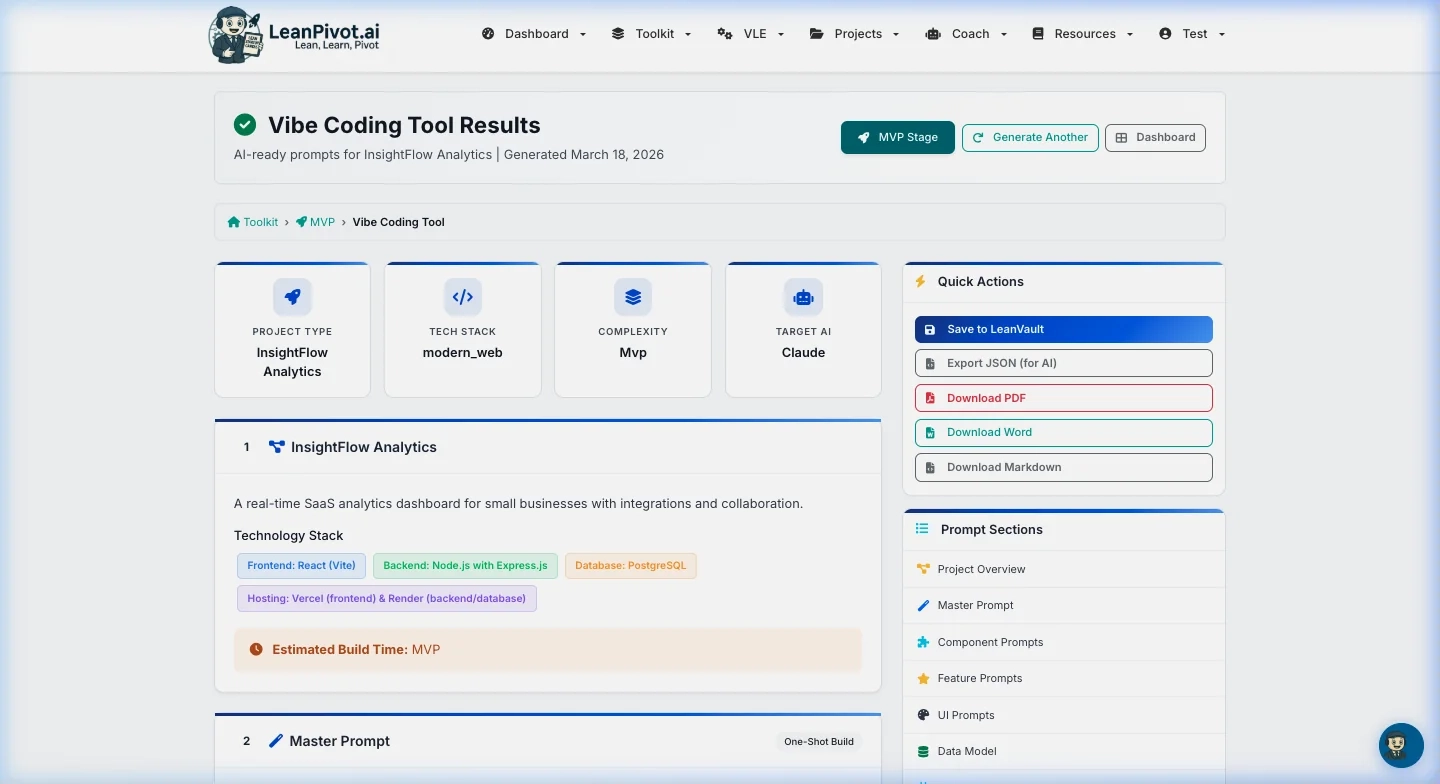The width and height of the screenshot is (1440, 784).
Task: Jump to Master Prompt section in sidebar
Action: point(975,605)
